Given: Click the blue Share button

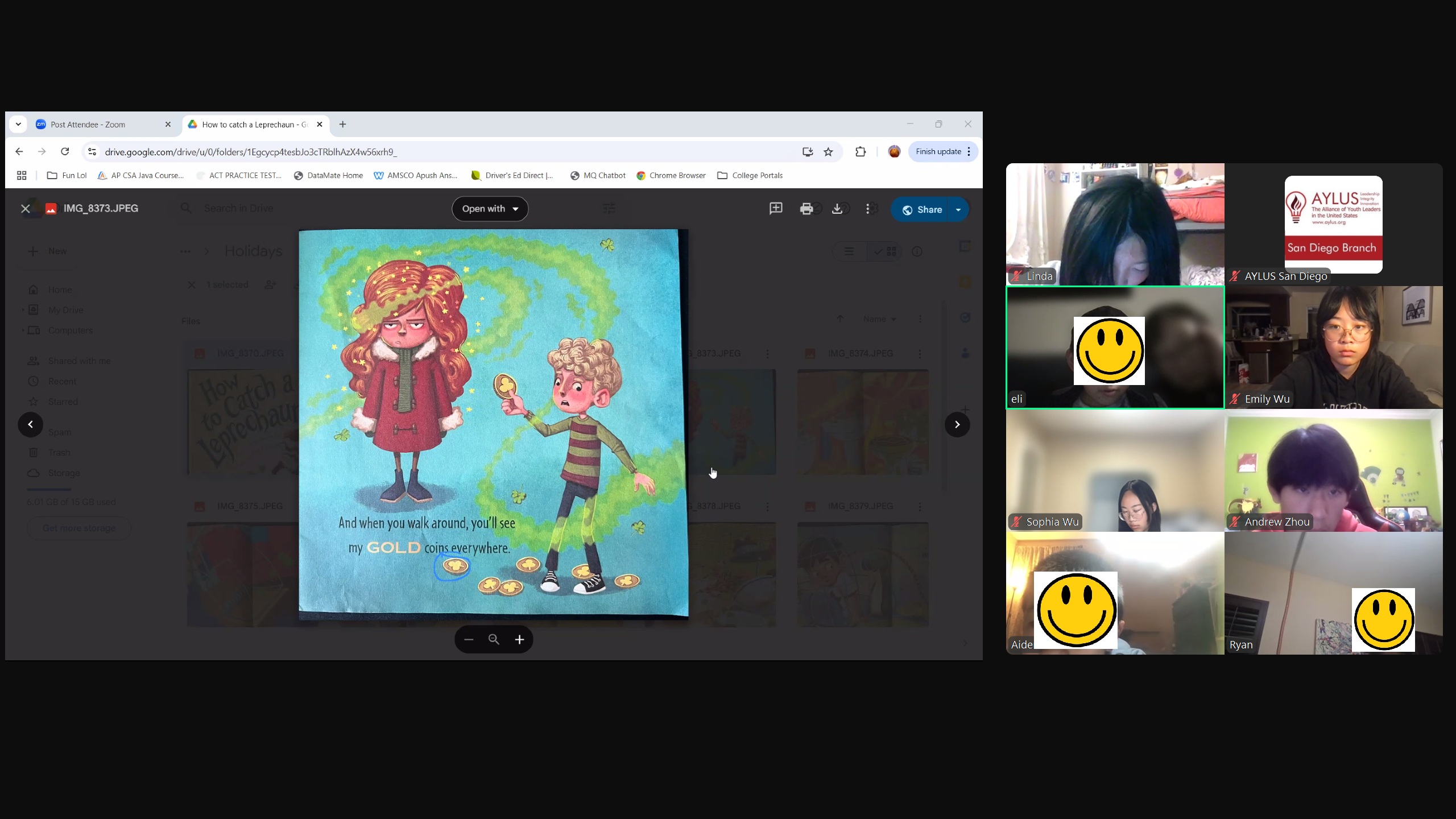Looking at the screenshot, I should click(921, 209).
